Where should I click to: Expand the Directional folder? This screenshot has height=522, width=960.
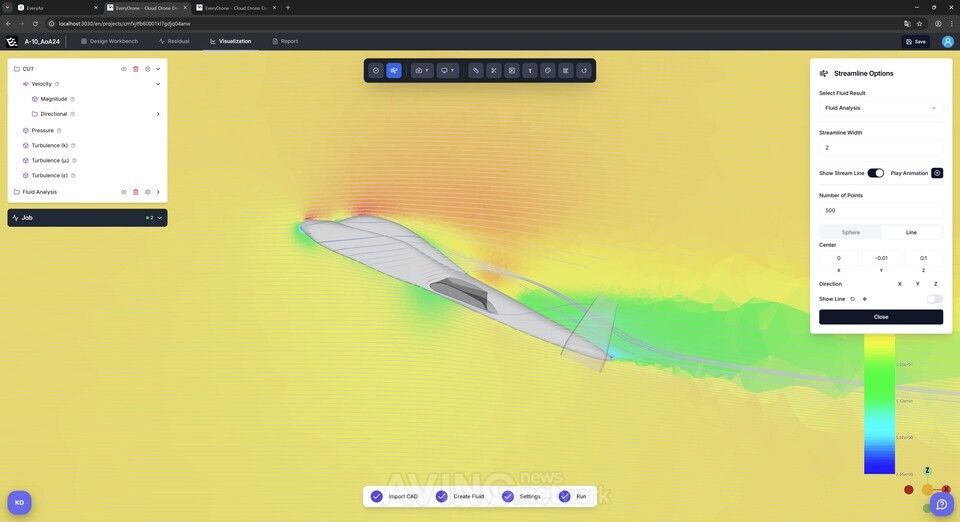click(158, 114)
